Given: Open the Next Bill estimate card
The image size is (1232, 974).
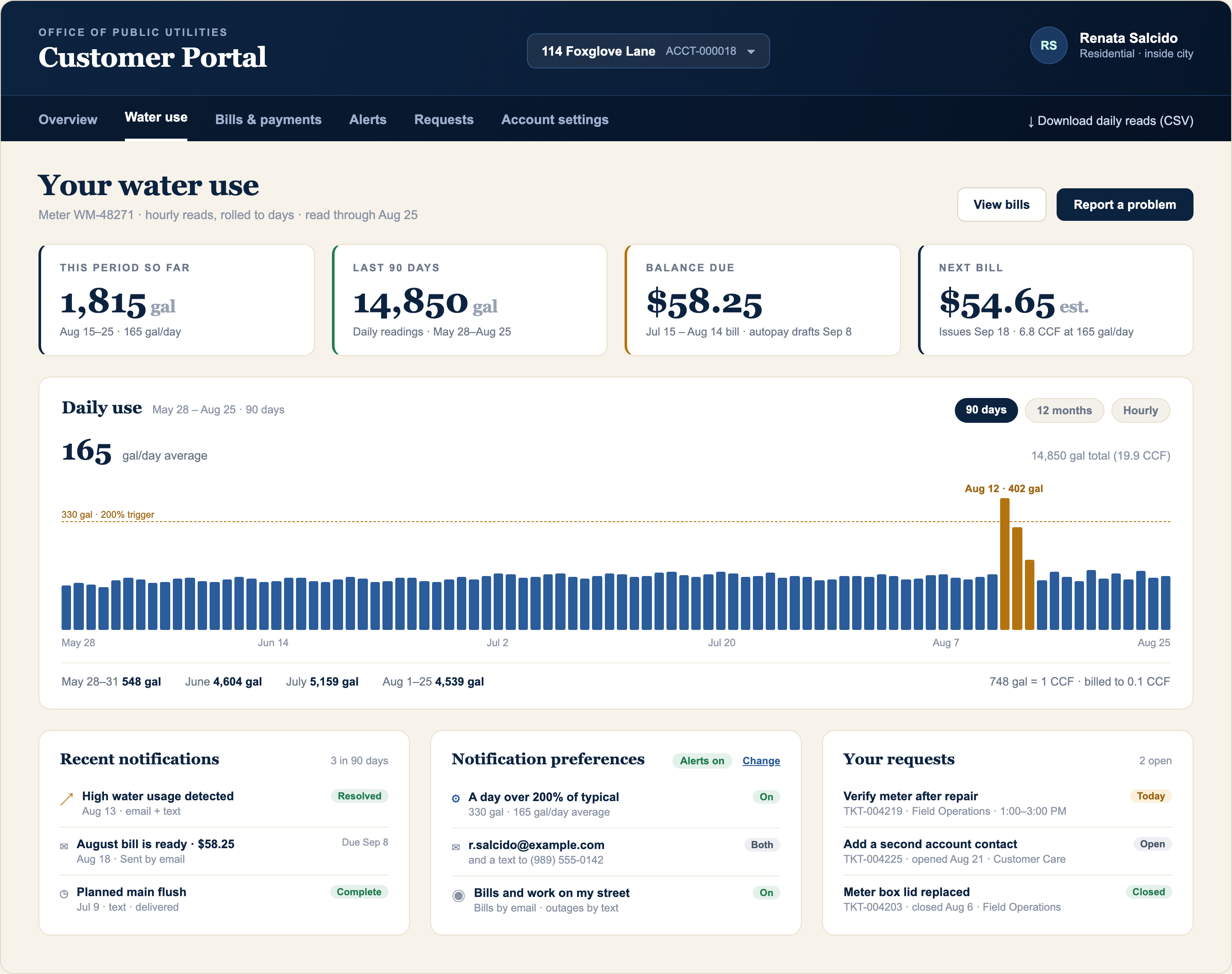Looking at the screenshot, I should tap(1056, 300).
